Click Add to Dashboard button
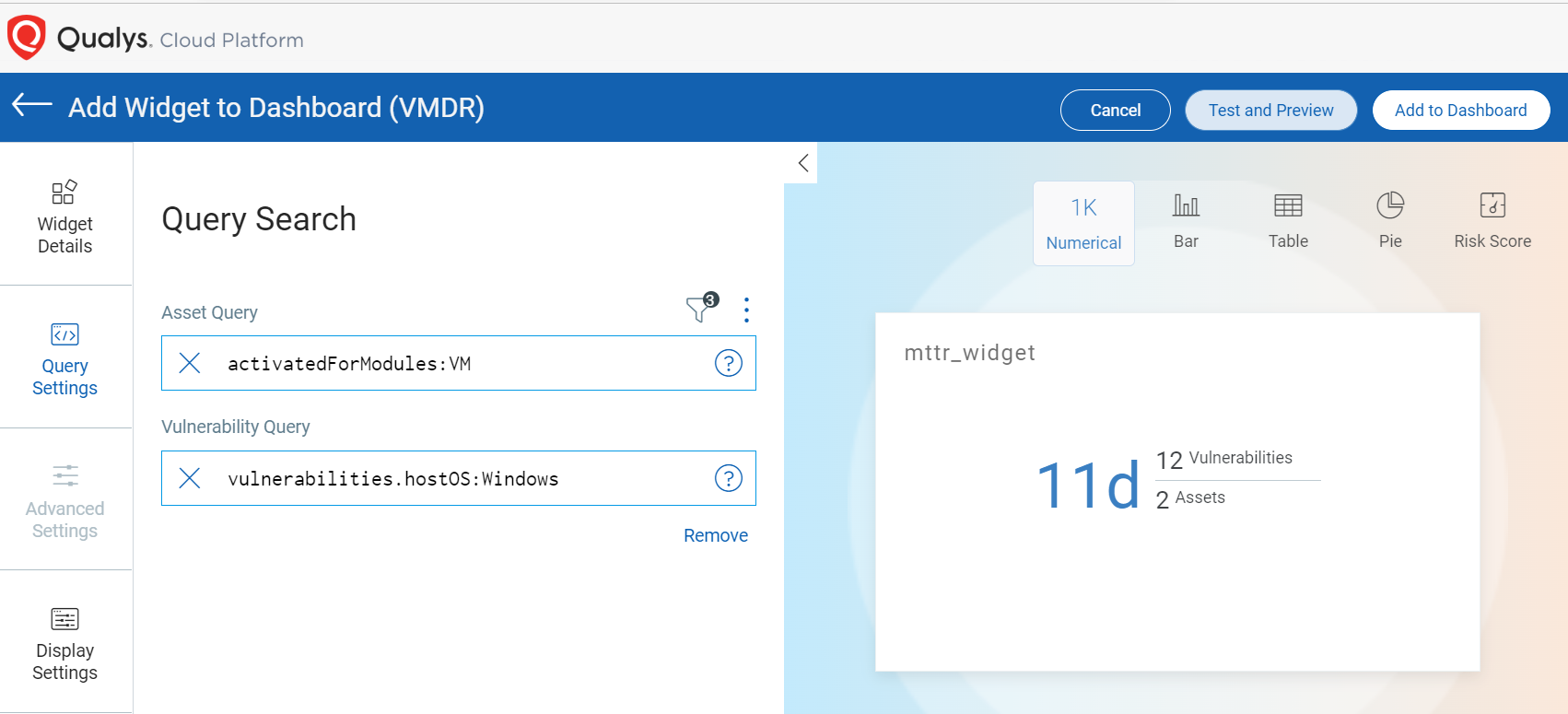This screenshot has width=1568, height=714. [x=1460, y=110]
